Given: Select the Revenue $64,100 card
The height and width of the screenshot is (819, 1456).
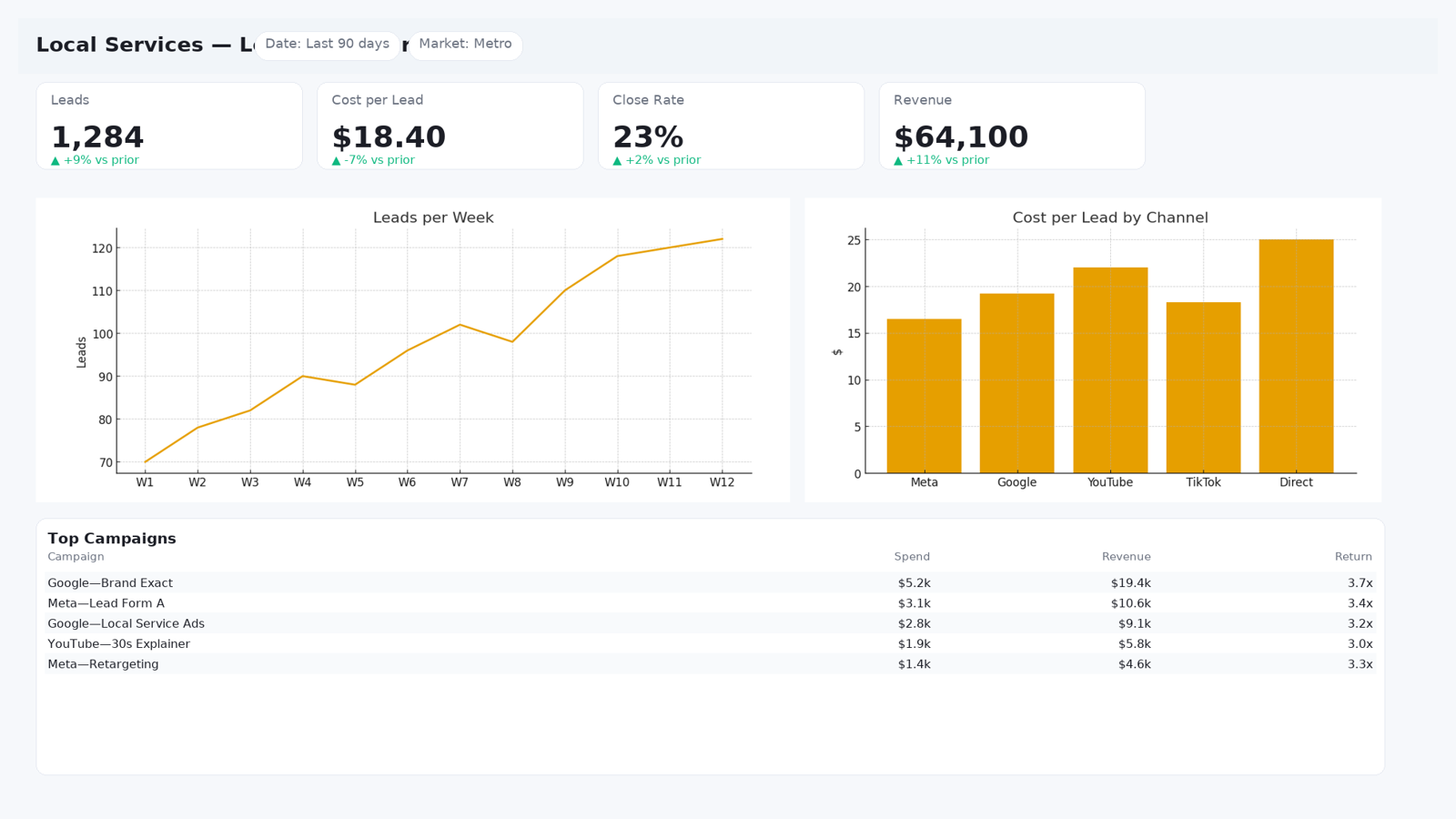Looking at the screenshot, I should coord(1012,126).
